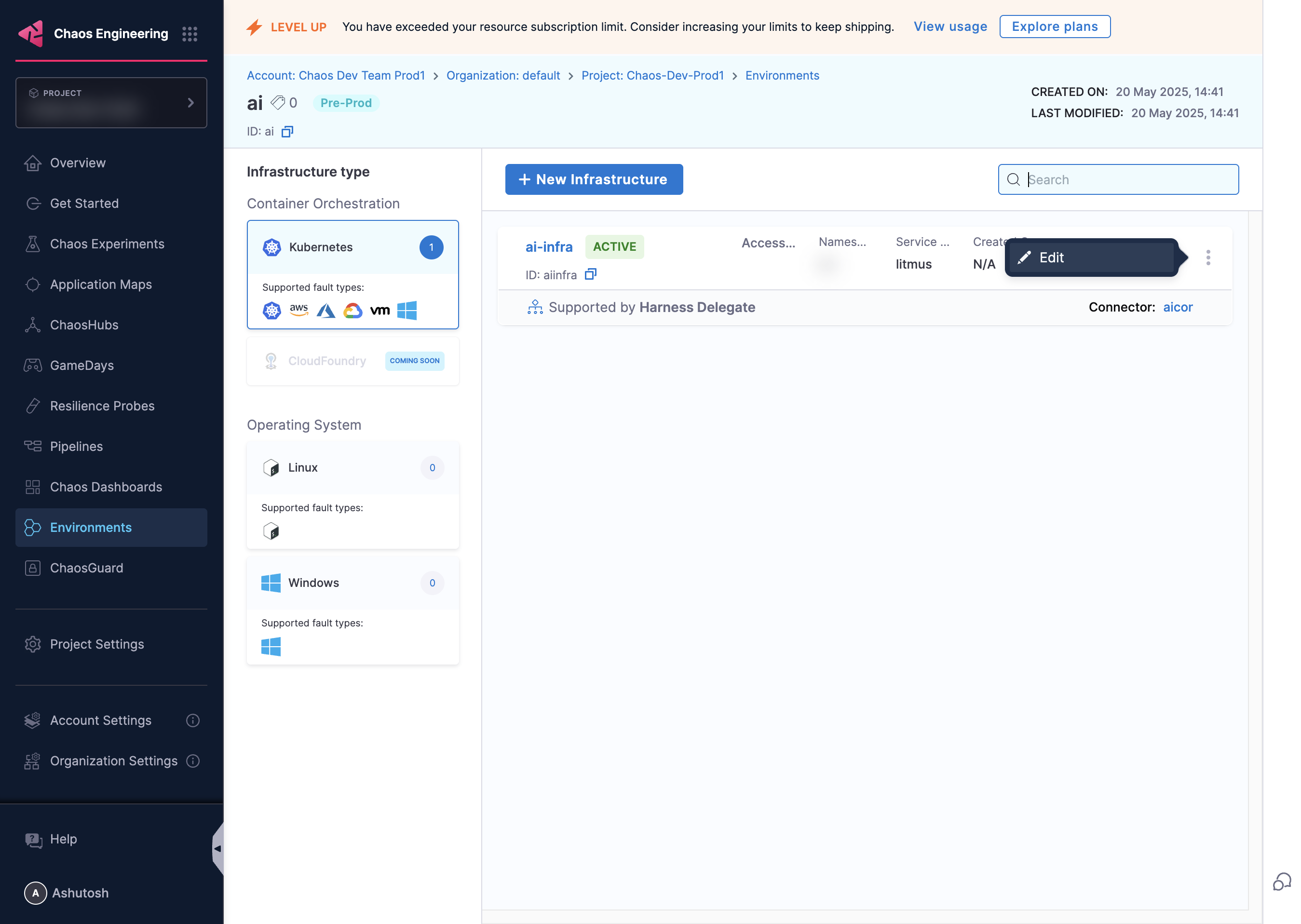Show Organization Settings info icon
Screen dimensions: 1301x924
[193, 761]
